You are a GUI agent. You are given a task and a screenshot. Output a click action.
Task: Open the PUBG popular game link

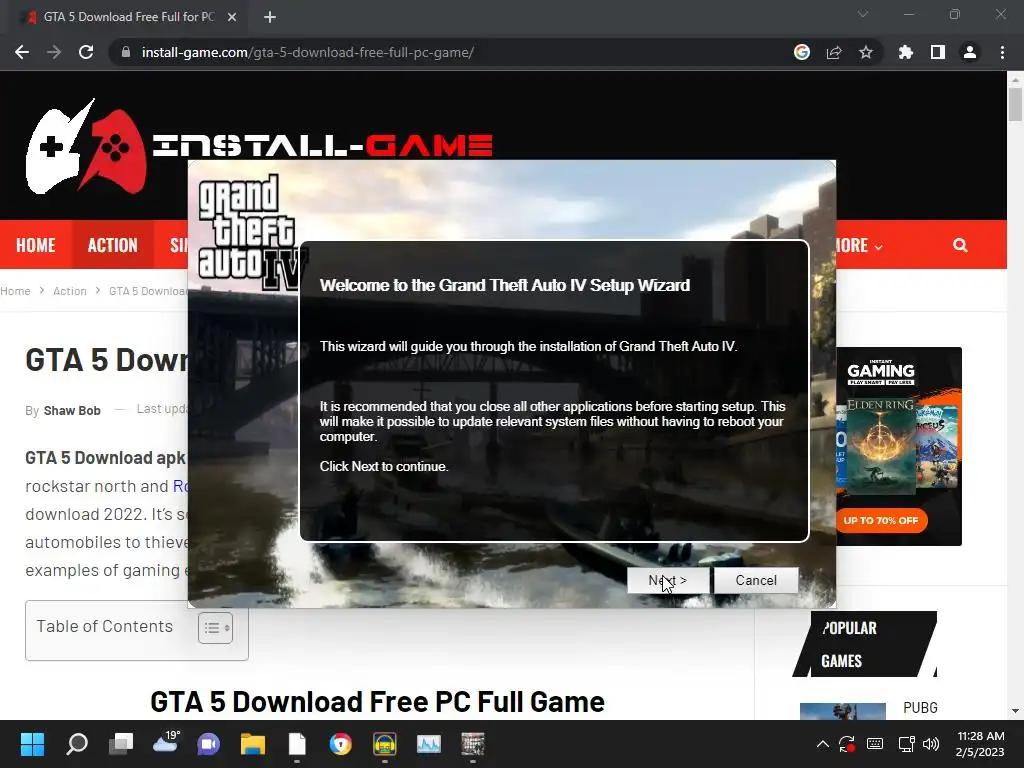[920, 708]
